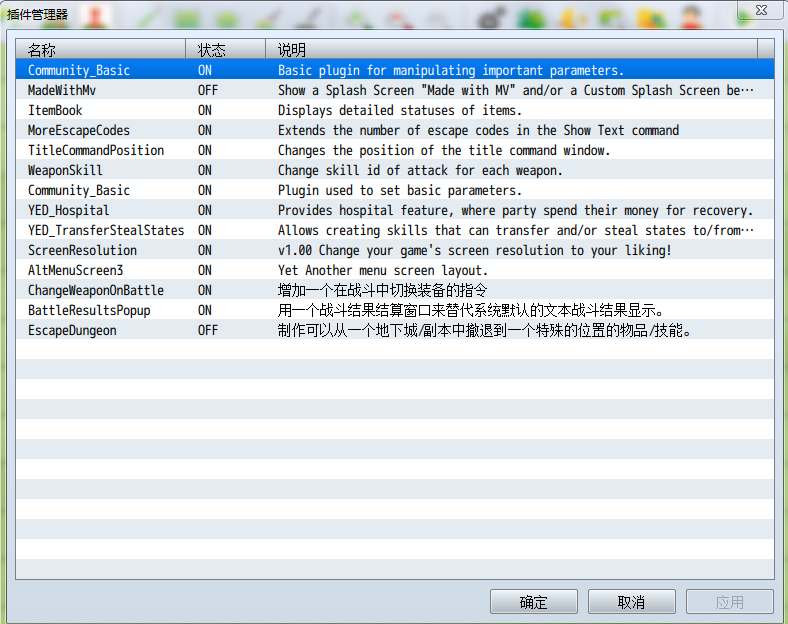The width and height of the screenshot is (788, 624).
Task: Select the YED_TransferStealStates plugin row
Action: [x=395, y=230]
